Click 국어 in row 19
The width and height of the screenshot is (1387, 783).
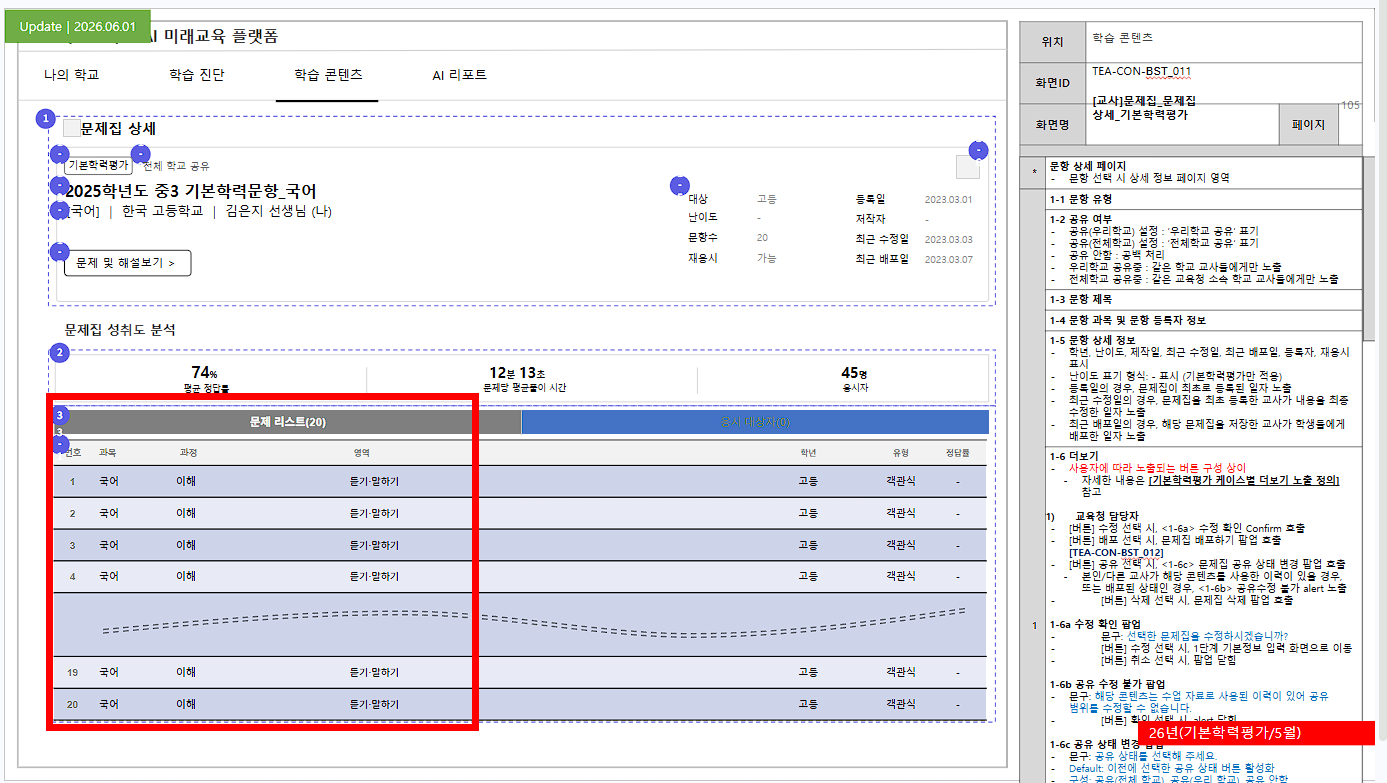tap(108, 672)
